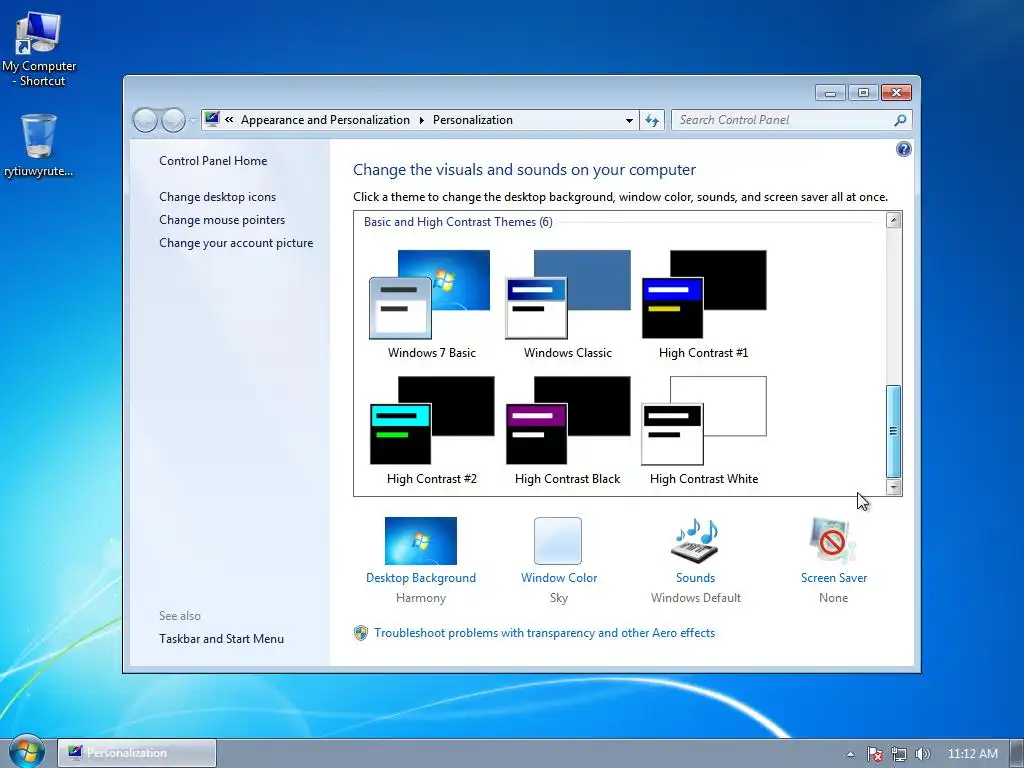Click the theme list scroll up arrow
Viewport: 1024px width, 768px height.
(x=893, y=219)
